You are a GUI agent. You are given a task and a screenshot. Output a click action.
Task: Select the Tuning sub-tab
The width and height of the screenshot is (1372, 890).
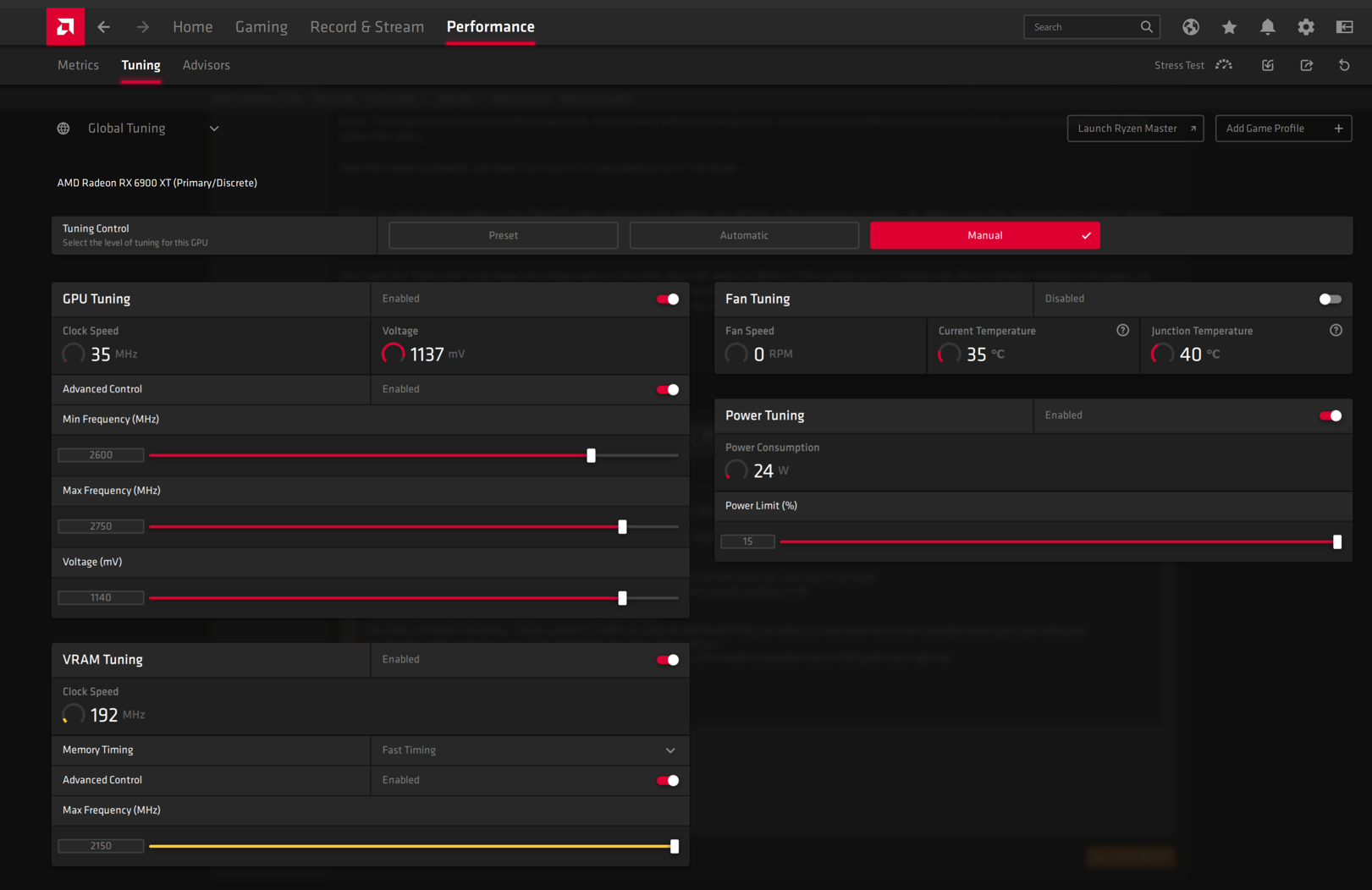coord(141,65)
